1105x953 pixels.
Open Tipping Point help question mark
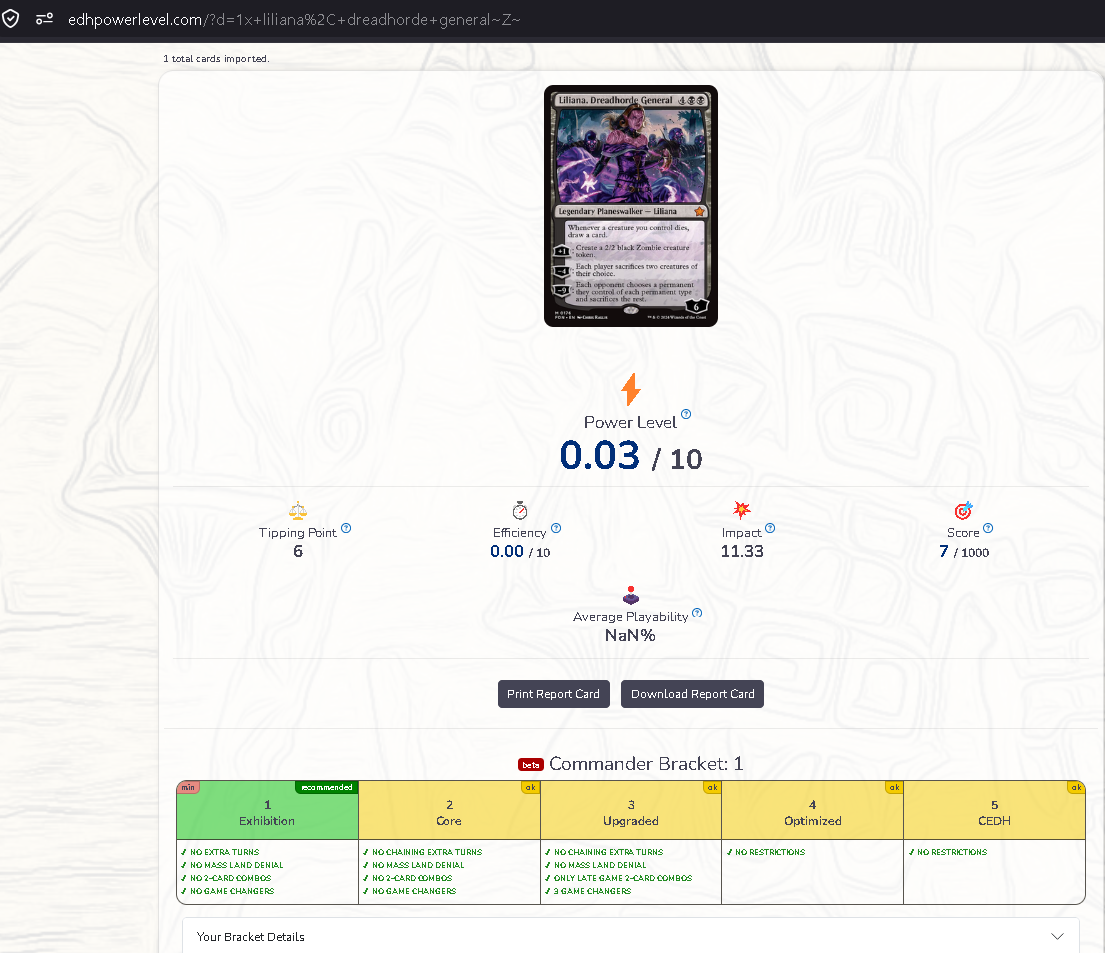coord(346,528)
